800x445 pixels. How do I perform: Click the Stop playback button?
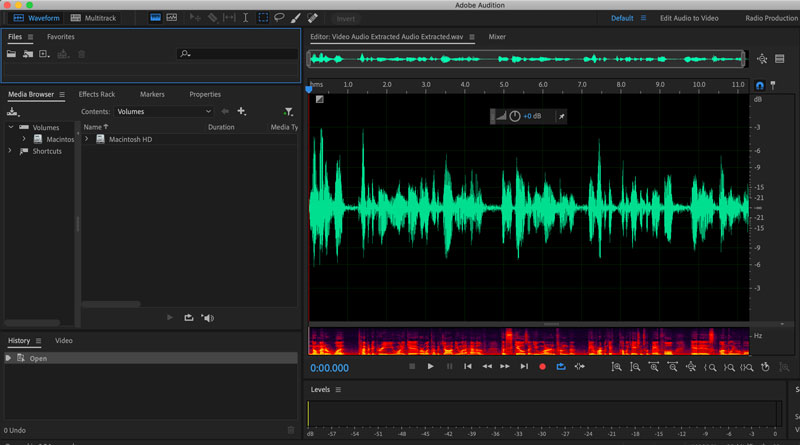[412, 366]
